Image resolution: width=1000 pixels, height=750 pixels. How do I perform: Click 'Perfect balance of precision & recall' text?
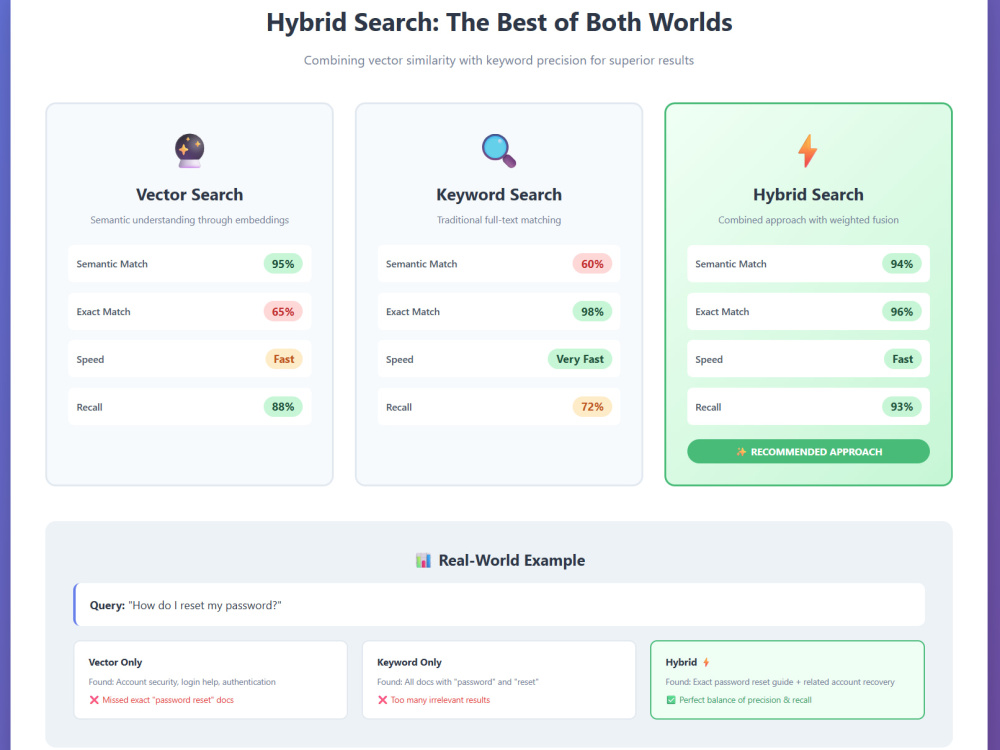pos(746,700)
